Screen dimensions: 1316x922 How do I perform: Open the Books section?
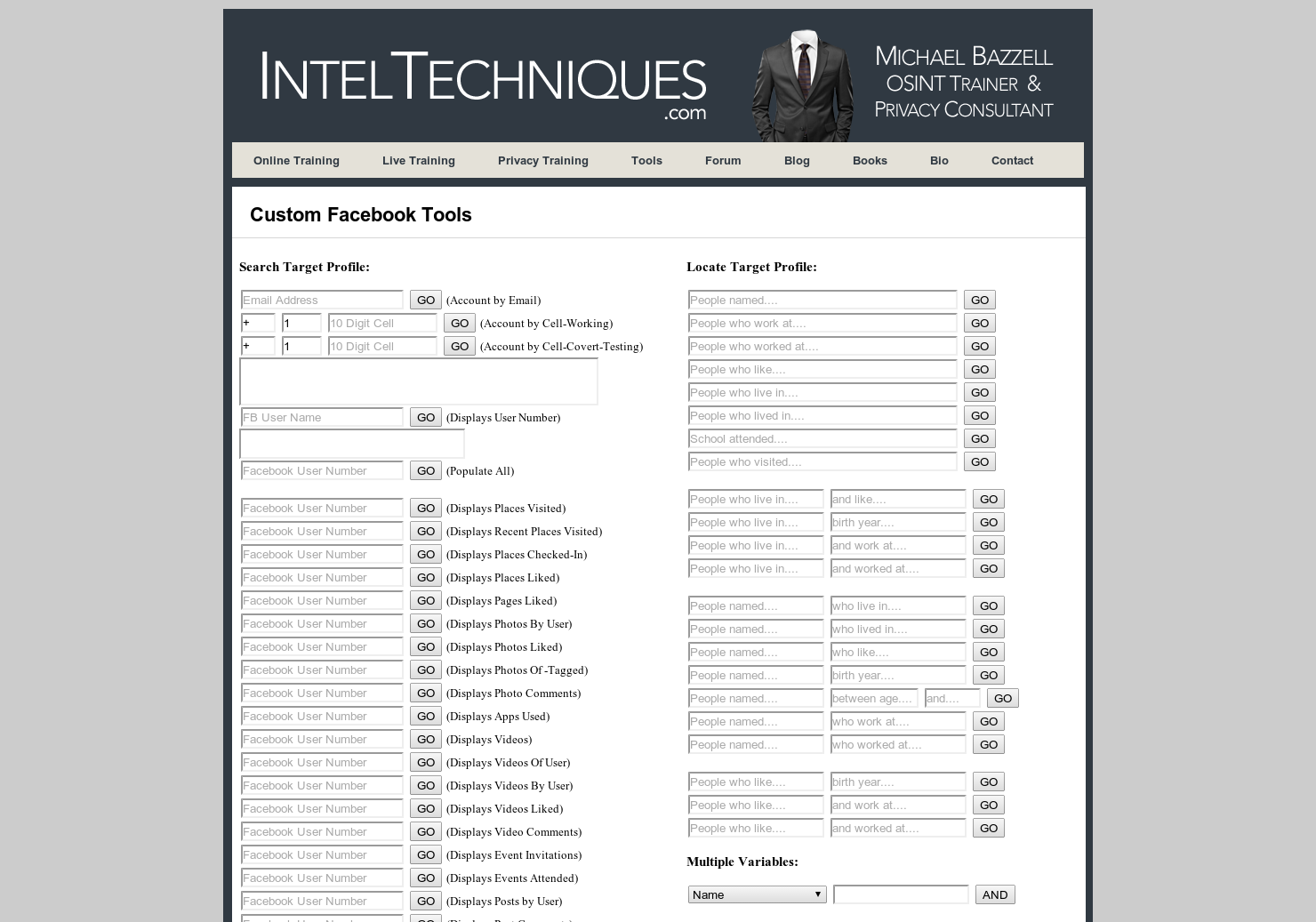click(870, 160)
